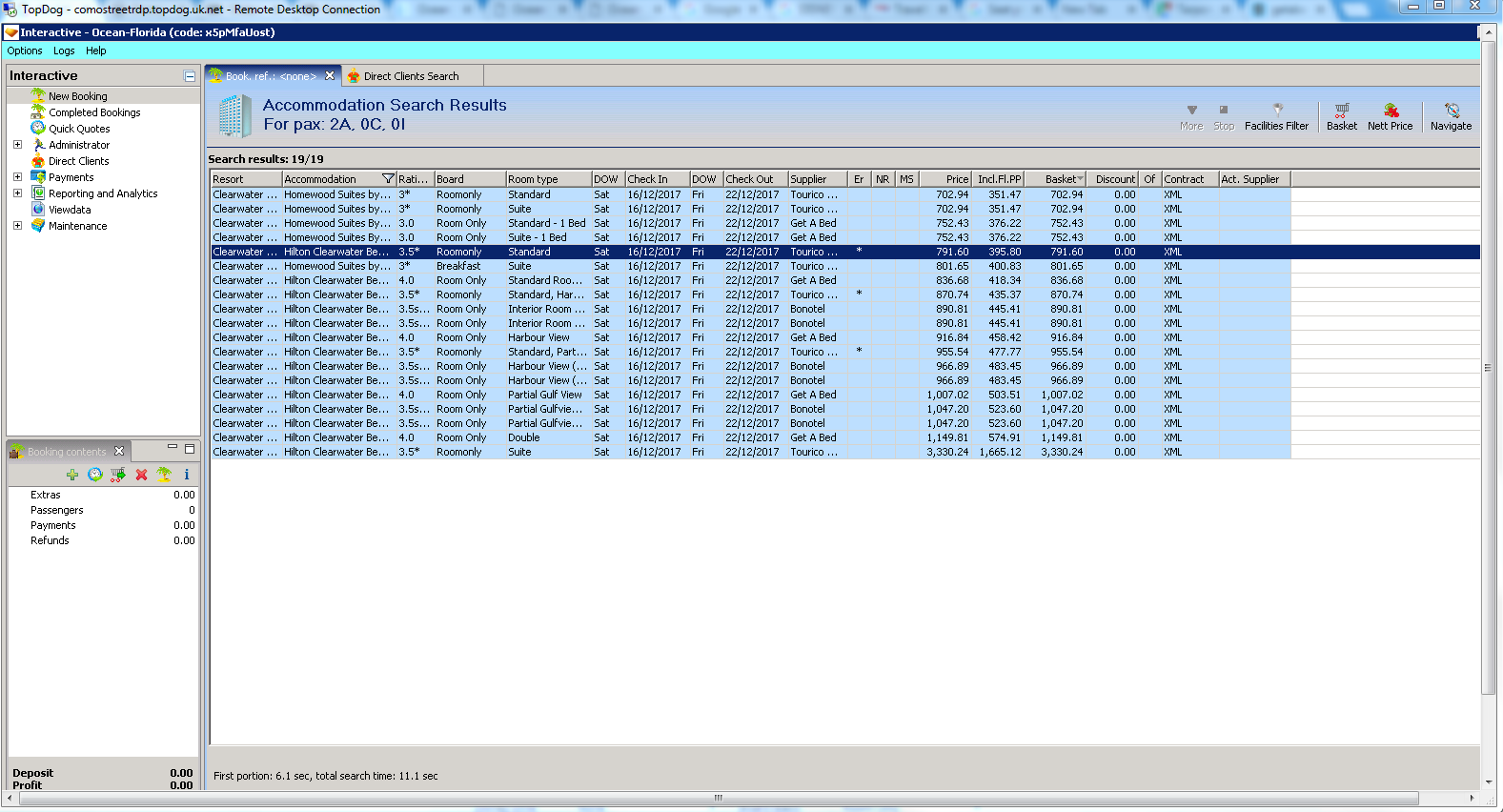The width and height of the screenshot is (1503, 812).
Task: Open the Facilities Filter funnel
Action: pos(1276,116)
